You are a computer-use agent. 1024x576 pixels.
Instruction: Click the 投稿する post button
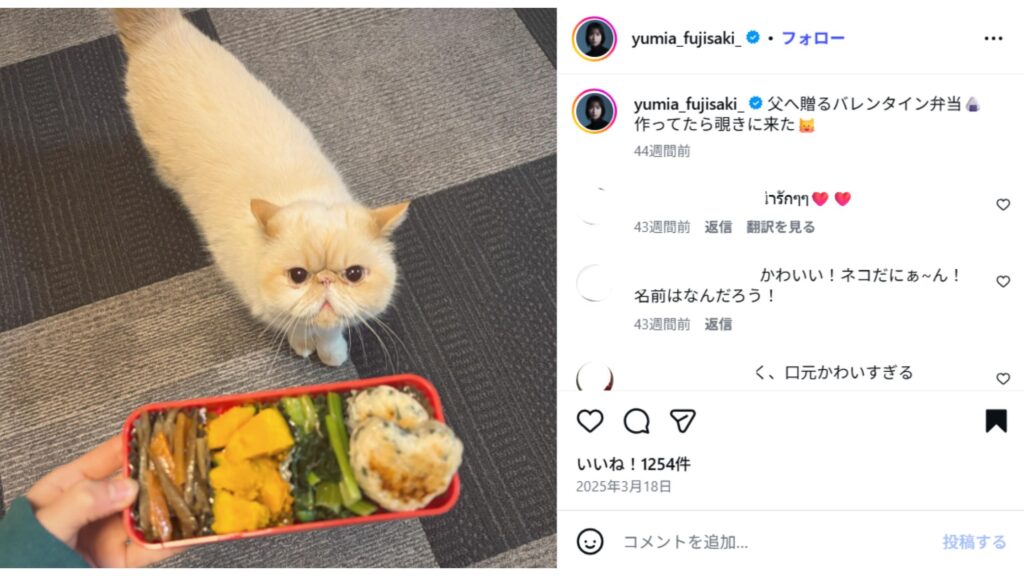click(x=974, y=542)
